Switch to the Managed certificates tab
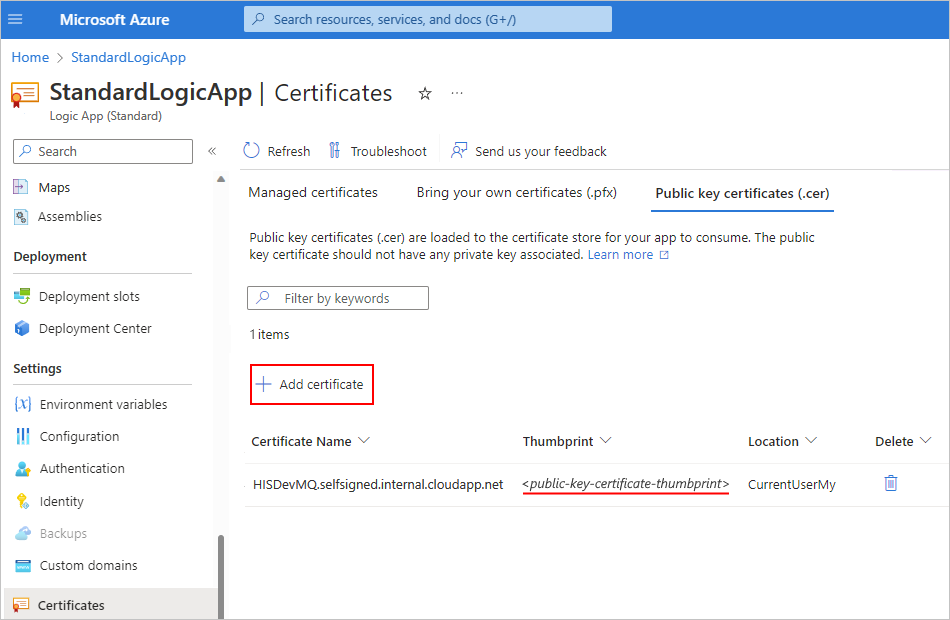This screenshot has height=620, width=950. (x=312, y=192)
